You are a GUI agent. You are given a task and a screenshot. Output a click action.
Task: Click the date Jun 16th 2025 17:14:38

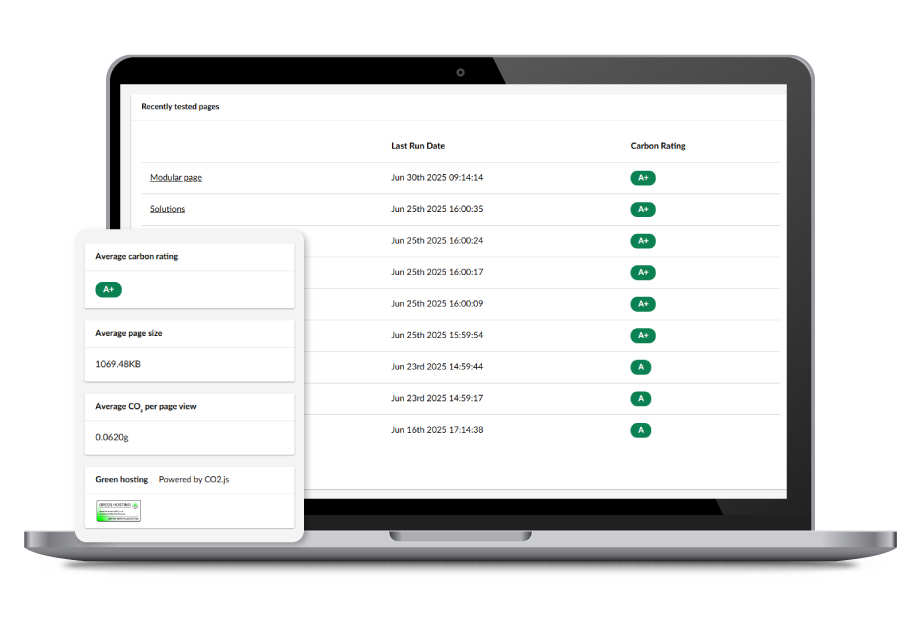click(437, 430)
